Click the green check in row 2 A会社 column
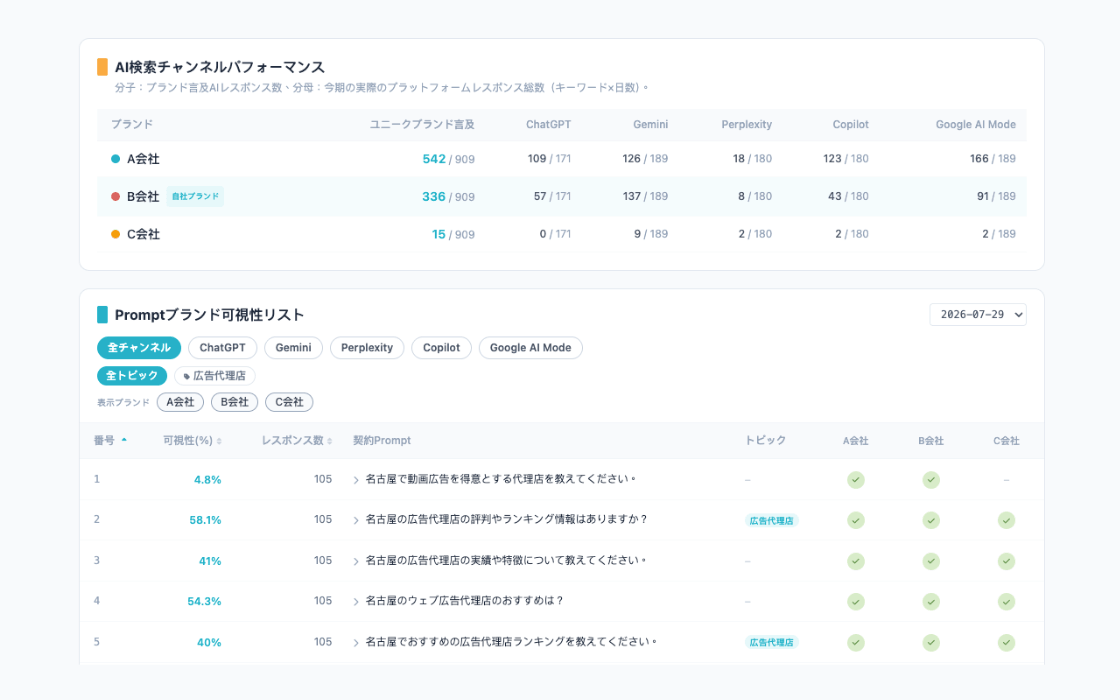 coord(856,521)
